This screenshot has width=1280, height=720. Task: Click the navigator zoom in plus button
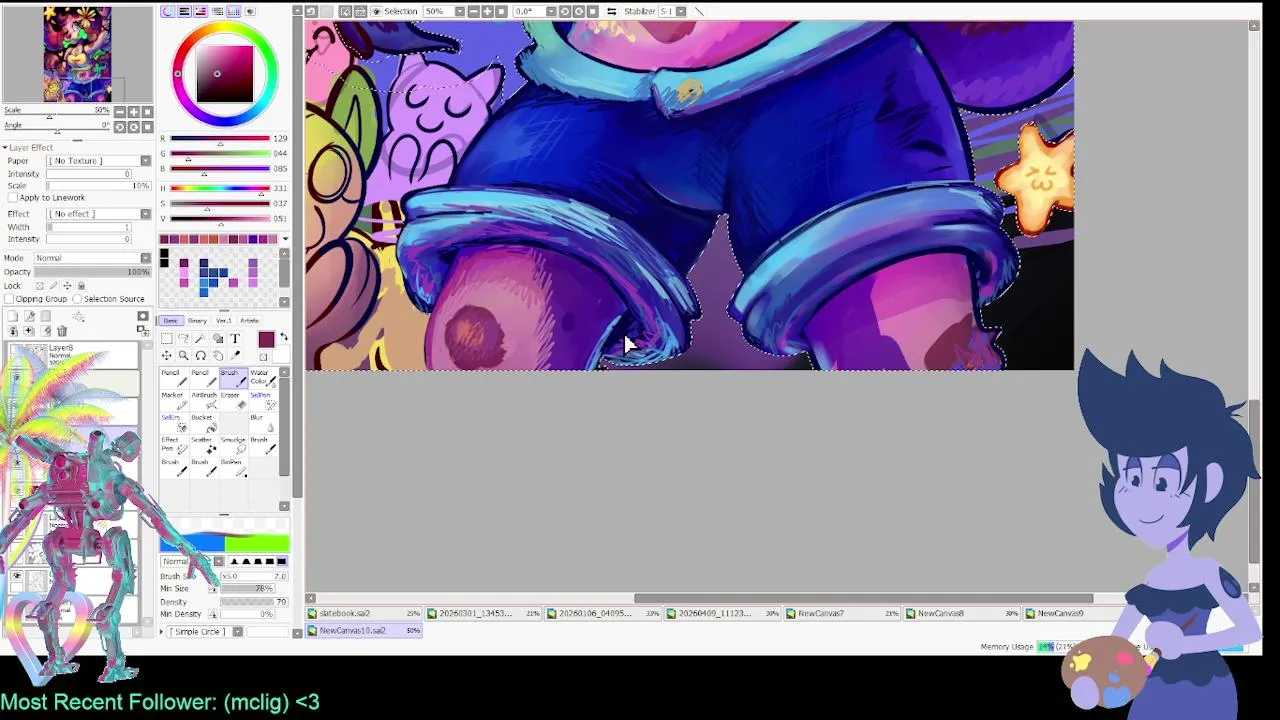click(133, 111)
